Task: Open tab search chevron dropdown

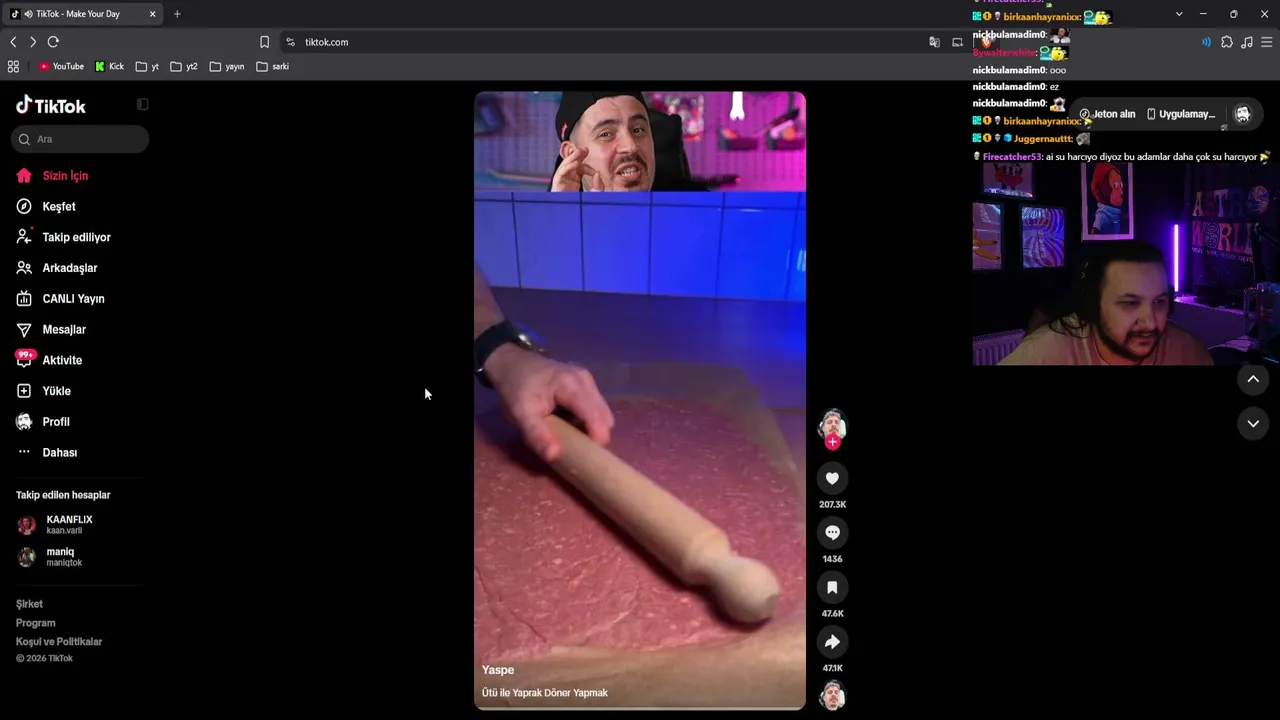Action: pos(1179,14)
